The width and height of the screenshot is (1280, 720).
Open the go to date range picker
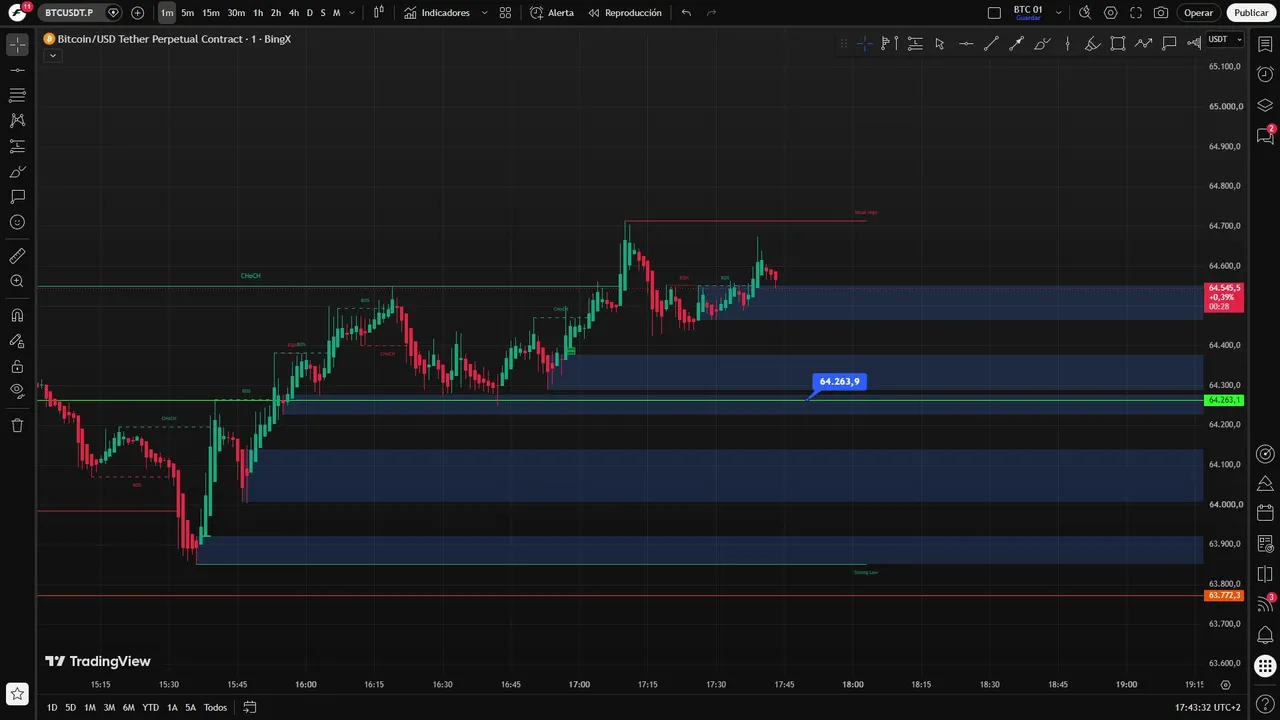coord(250,707)
